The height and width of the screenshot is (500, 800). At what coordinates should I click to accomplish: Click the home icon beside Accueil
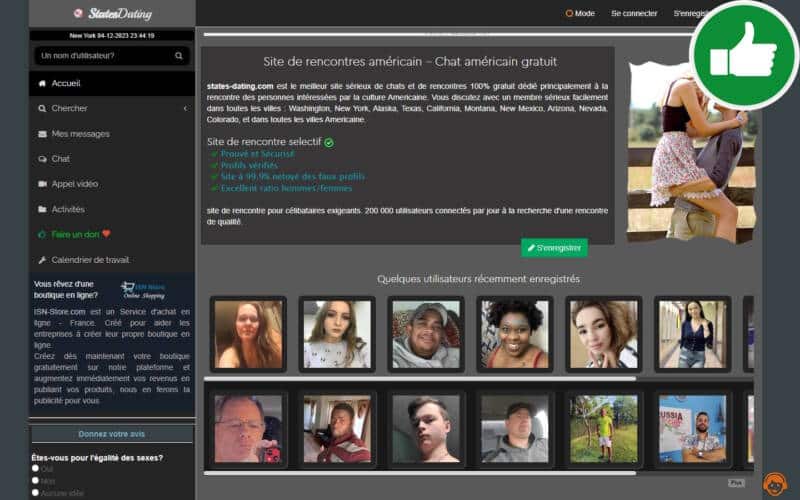pos(42,83)
